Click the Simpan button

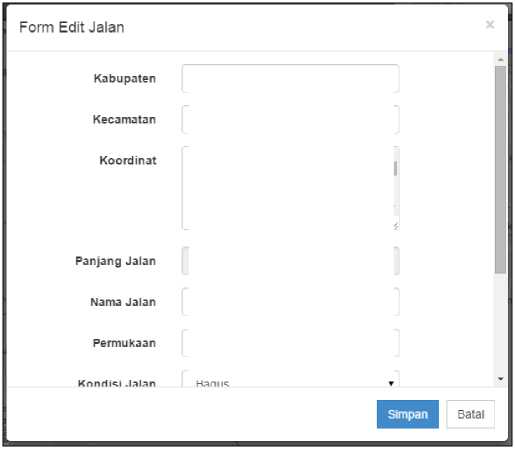[x=408, y=414]
